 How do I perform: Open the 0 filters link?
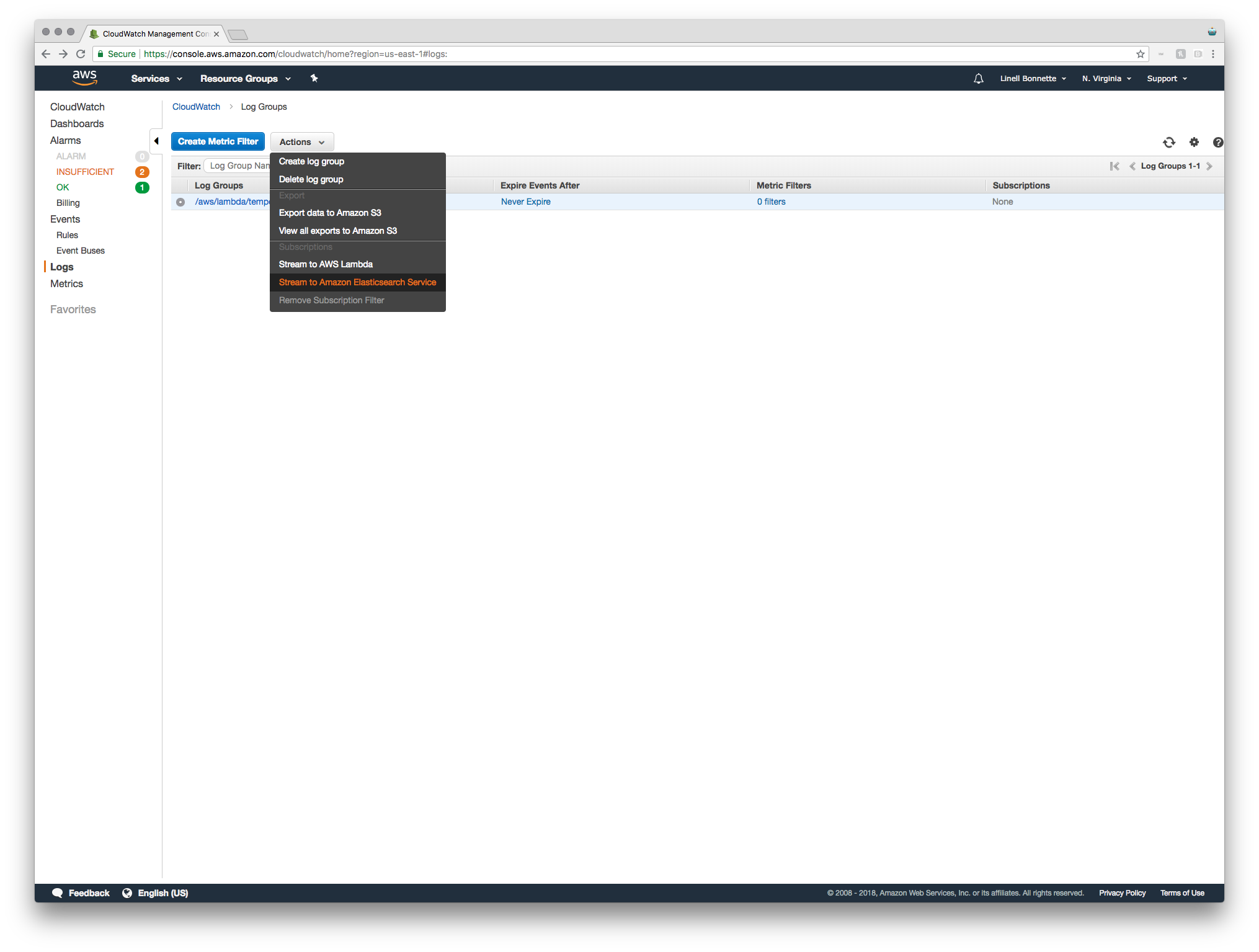tap(771, 202)
